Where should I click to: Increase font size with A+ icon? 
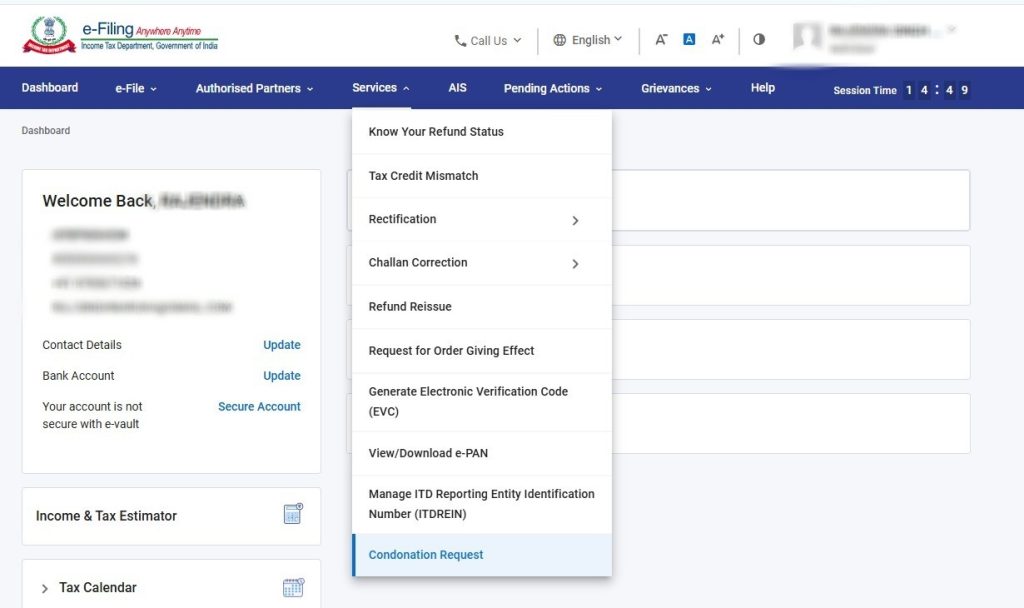click(718, 39)
